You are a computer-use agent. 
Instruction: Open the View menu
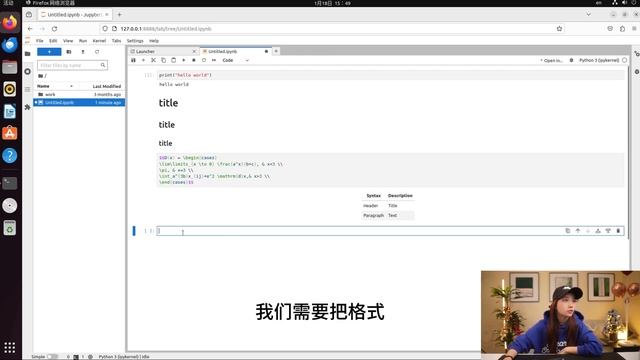[68, 41]
